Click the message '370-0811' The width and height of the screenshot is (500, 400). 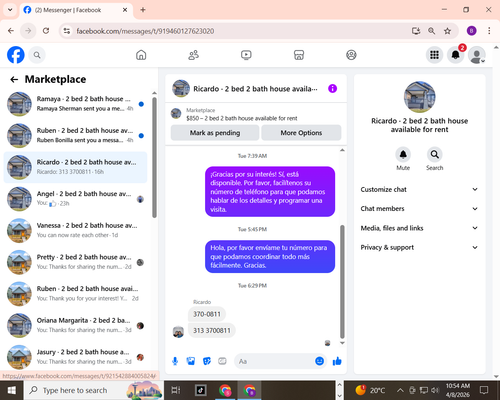point(207,314)
